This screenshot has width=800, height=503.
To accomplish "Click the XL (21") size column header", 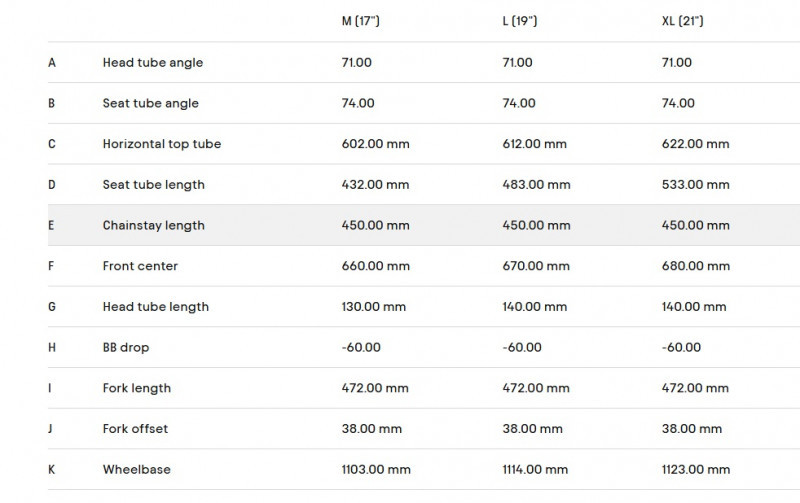I will pos(682,21).
